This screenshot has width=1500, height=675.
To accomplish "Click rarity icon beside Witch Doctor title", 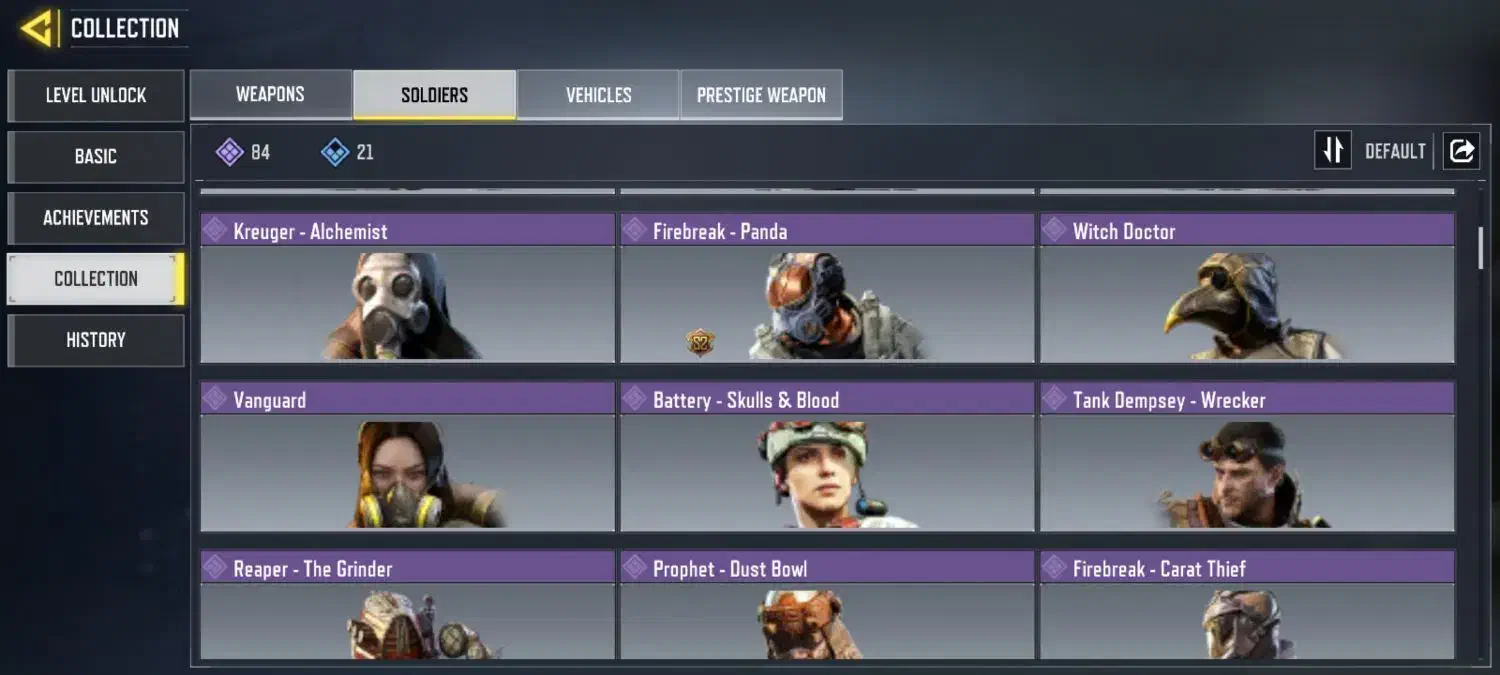I will 1054,230.
